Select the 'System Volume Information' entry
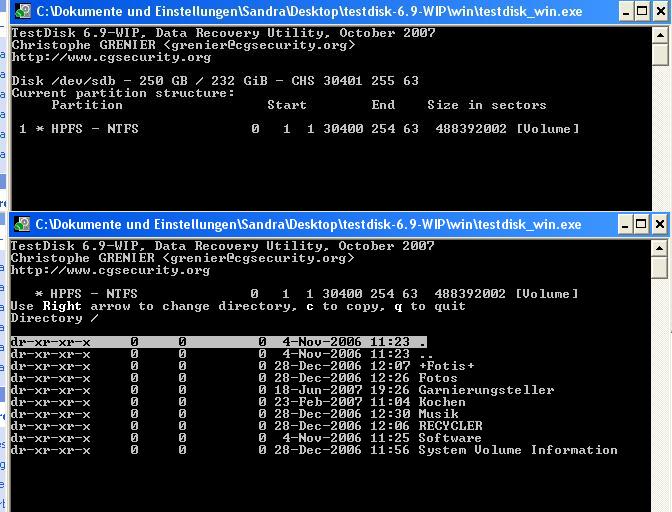 [x=314, y=450]
